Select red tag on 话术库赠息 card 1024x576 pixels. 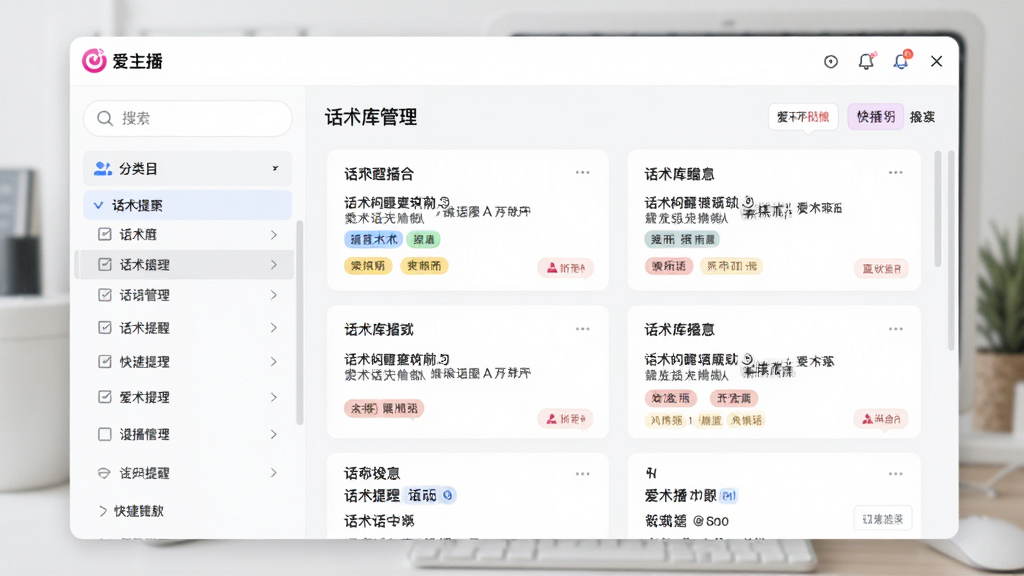[x=669, y=266]
